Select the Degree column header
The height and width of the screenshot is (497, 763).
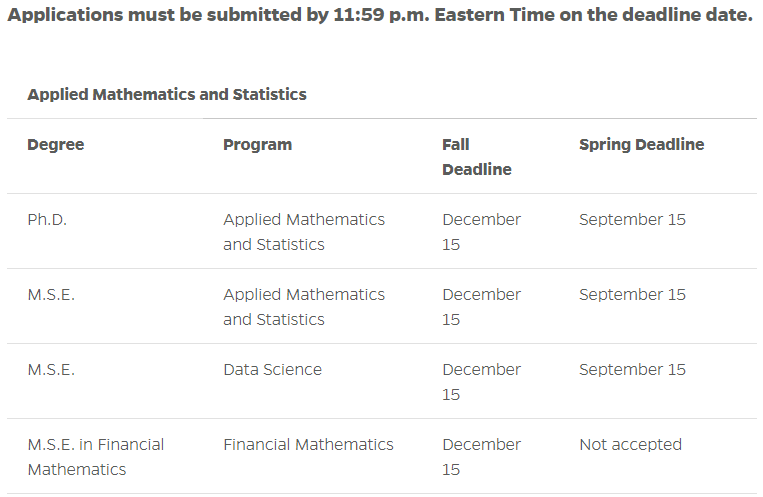click(x=56, y=145)
